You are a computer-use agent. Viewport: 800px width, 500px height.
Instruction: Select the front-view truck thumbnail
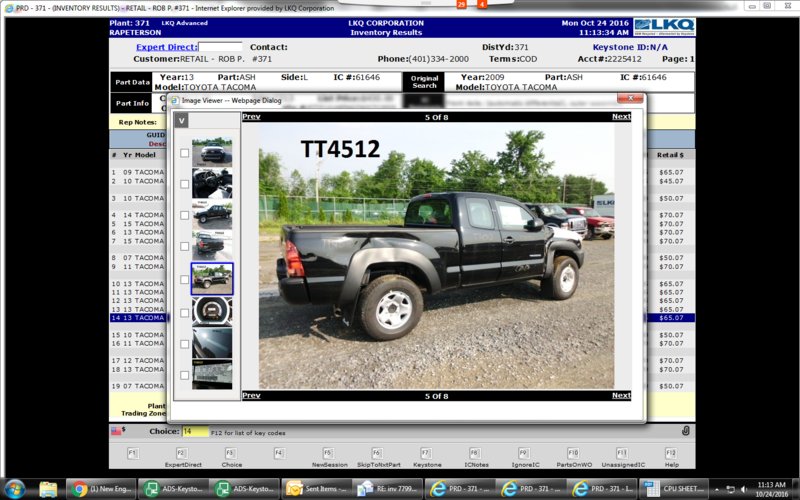[x=212, y=152]
